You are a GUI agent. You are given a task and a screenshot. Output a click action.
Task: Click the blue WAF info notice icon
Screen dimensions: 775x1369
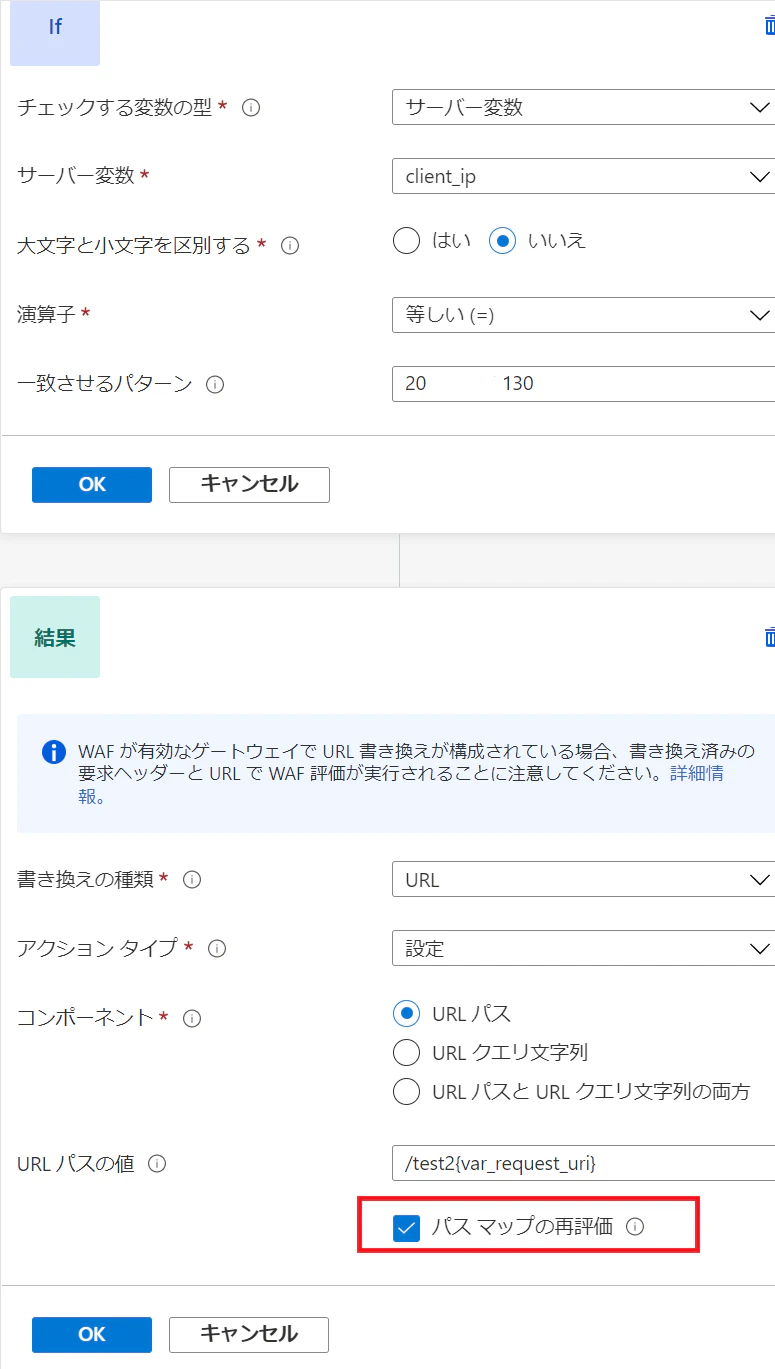coord(54,752)
